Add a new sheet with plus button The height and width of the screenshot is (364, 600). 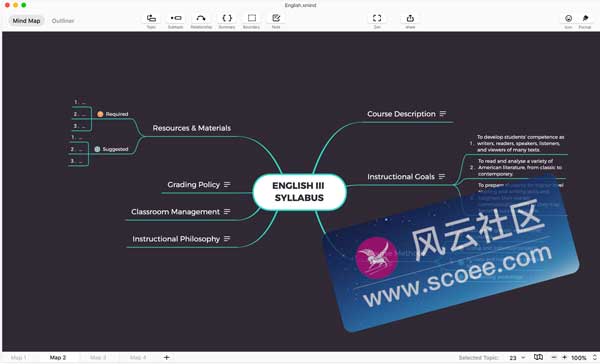[166, 357]
